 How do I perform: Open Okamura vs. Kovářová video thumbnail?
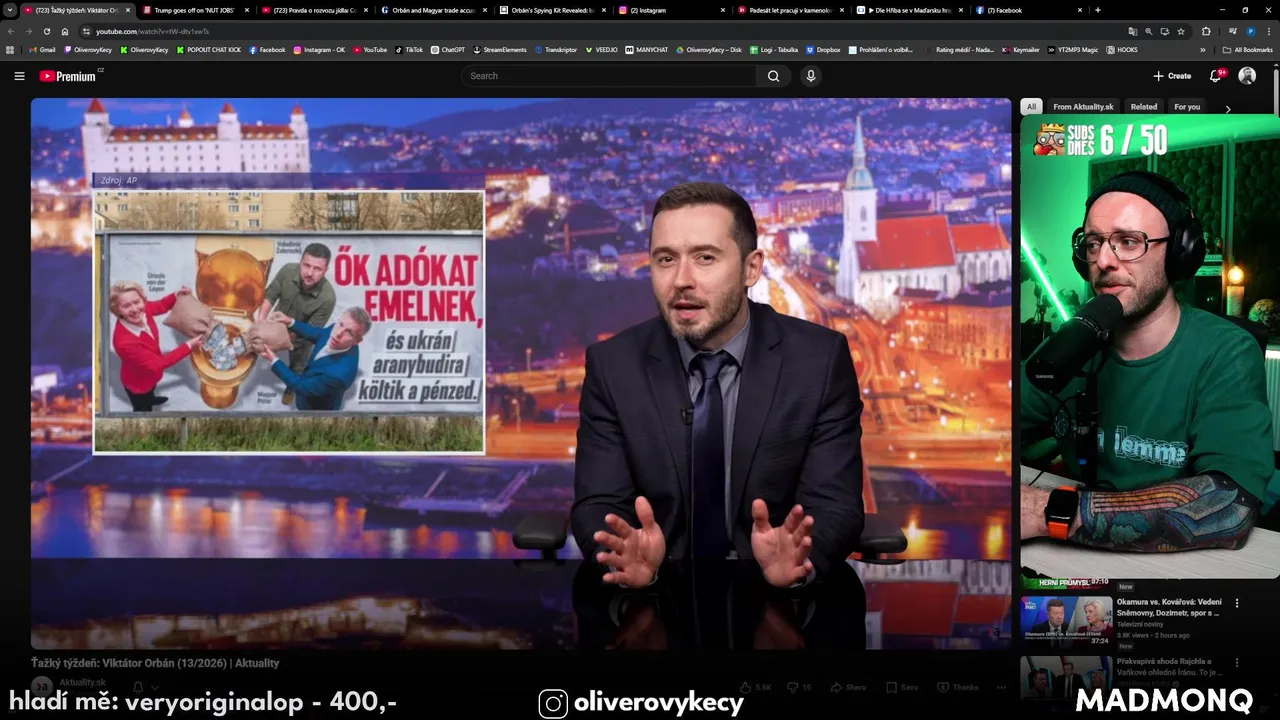[1066, 620]
